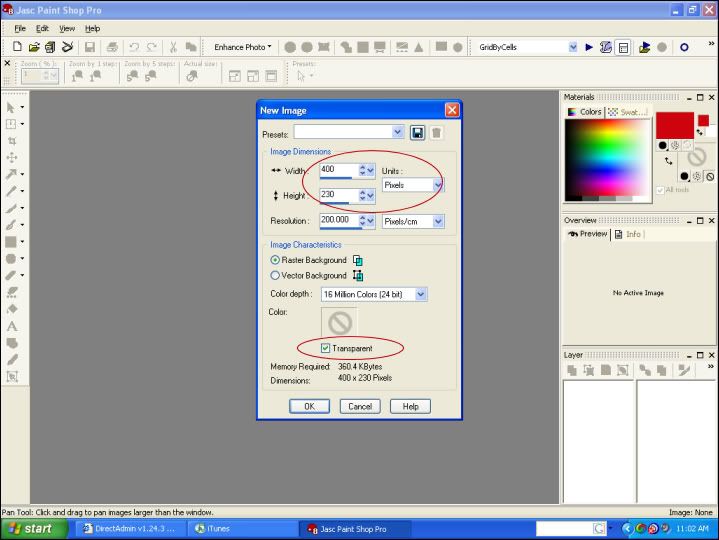Click the Raster Background layer icon
The image size is (719, 540).
click(x=358, y=260)
